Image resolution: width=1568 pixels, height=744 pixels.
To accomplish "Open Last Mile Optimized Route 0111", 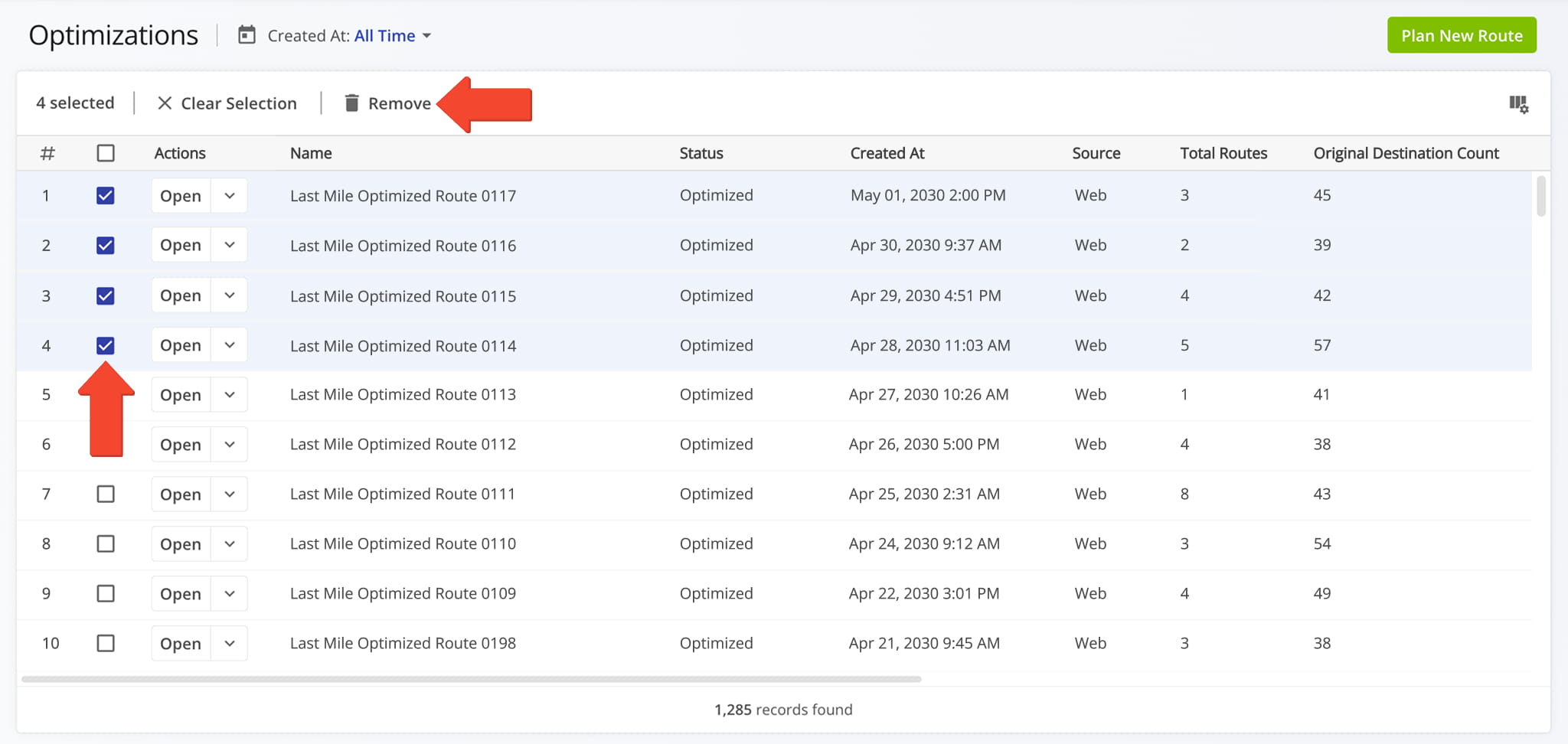I will (181, 494).
